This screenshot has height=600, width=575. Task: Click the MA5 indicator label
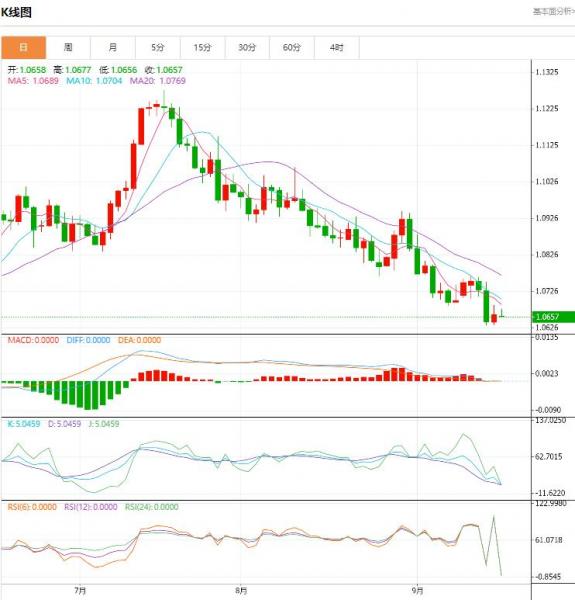pos(33,81)
